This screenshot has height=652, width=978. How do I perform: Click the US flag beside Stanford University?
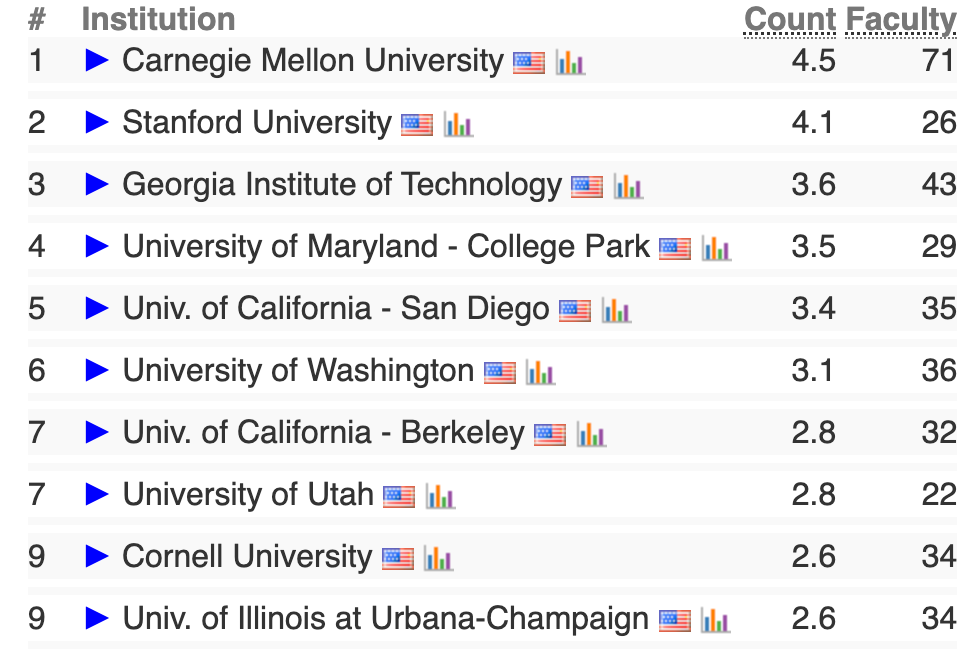point(417,125)
